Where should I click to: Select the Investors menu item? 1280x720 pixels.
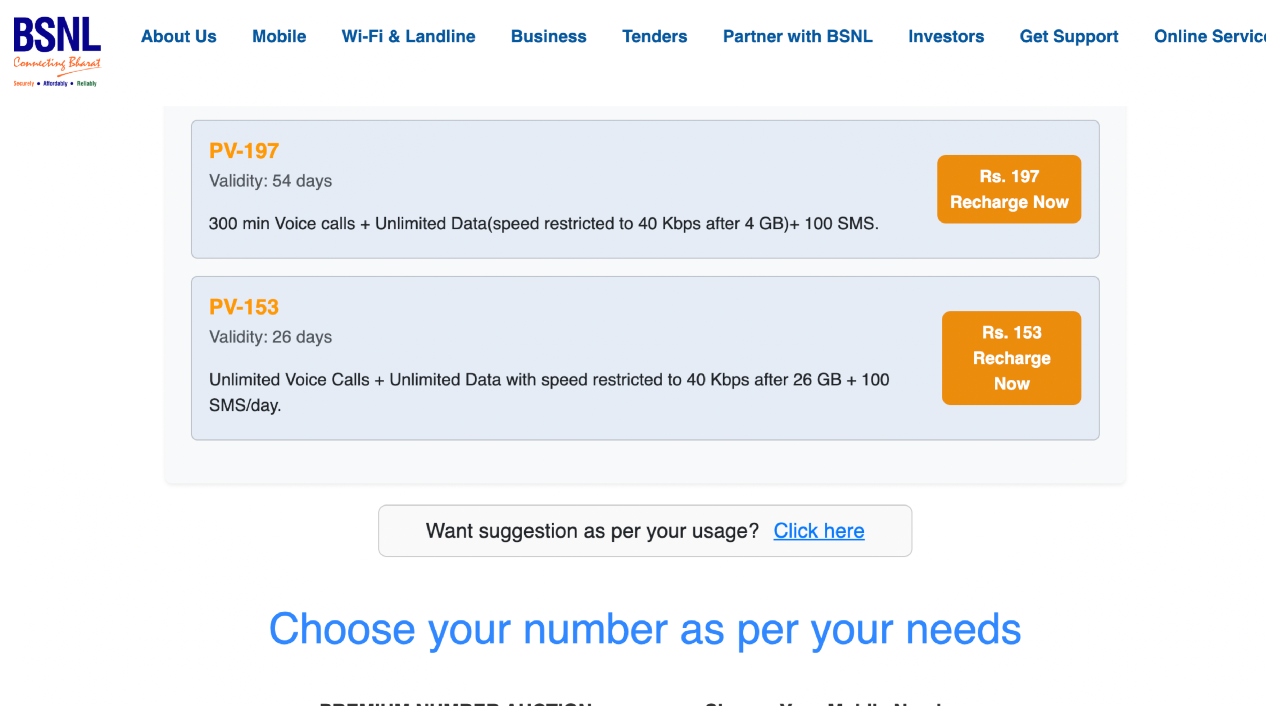coord(945,36)
